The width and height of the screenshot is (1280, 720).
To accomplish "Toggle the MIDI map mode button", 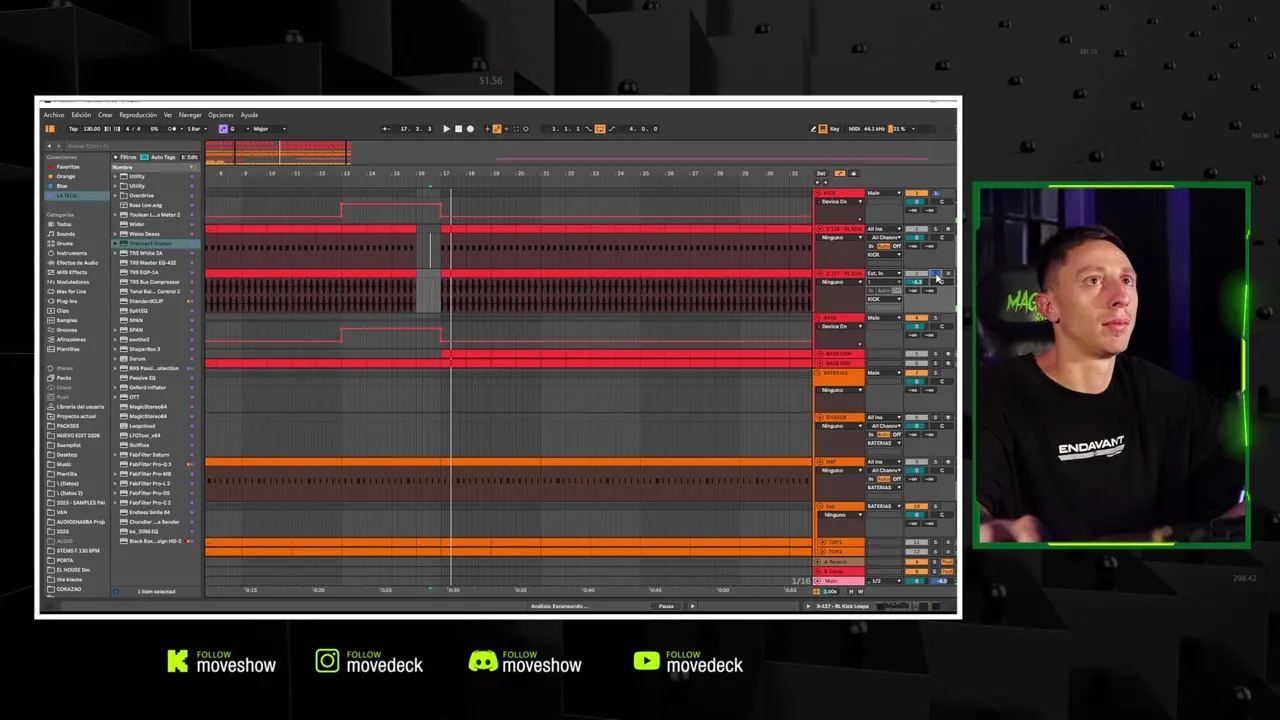I will coord(854,128).
